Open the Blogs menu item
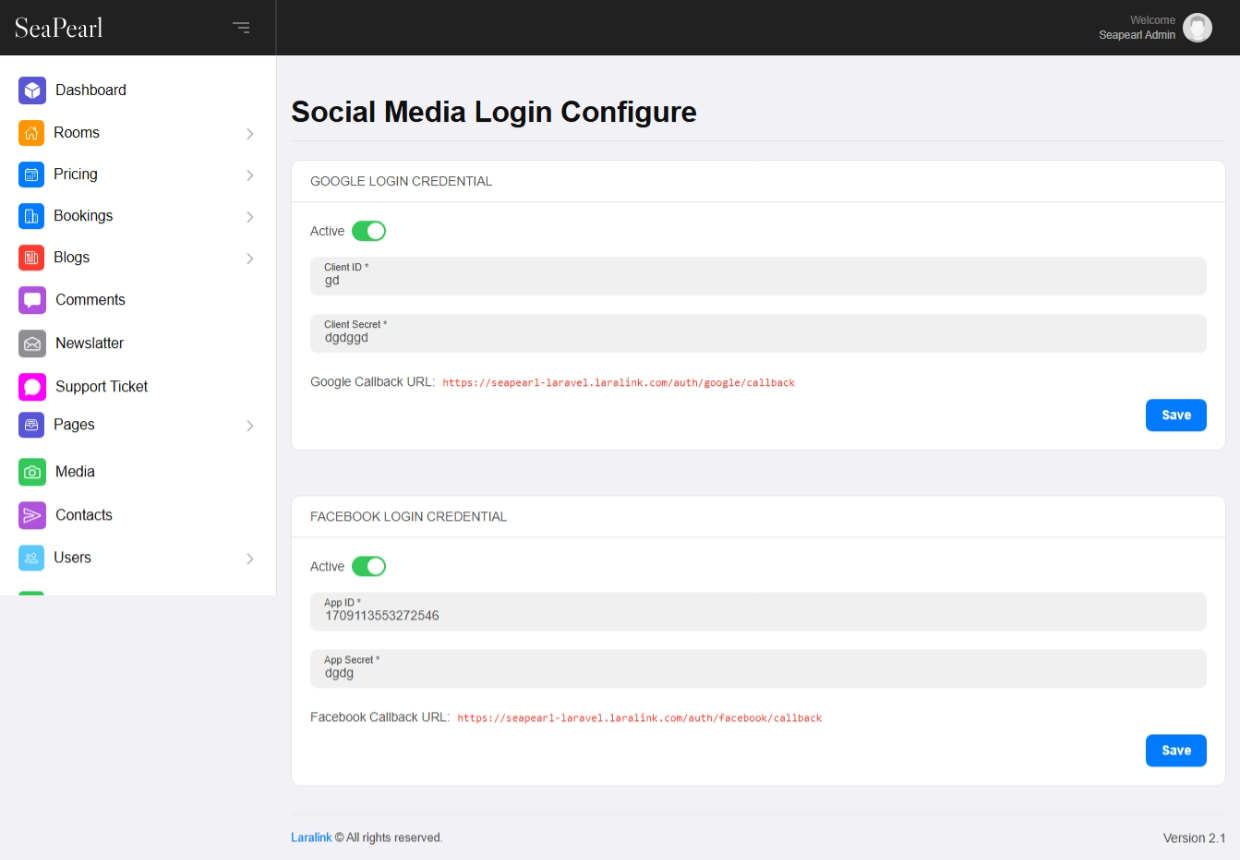 coord(72,257)
